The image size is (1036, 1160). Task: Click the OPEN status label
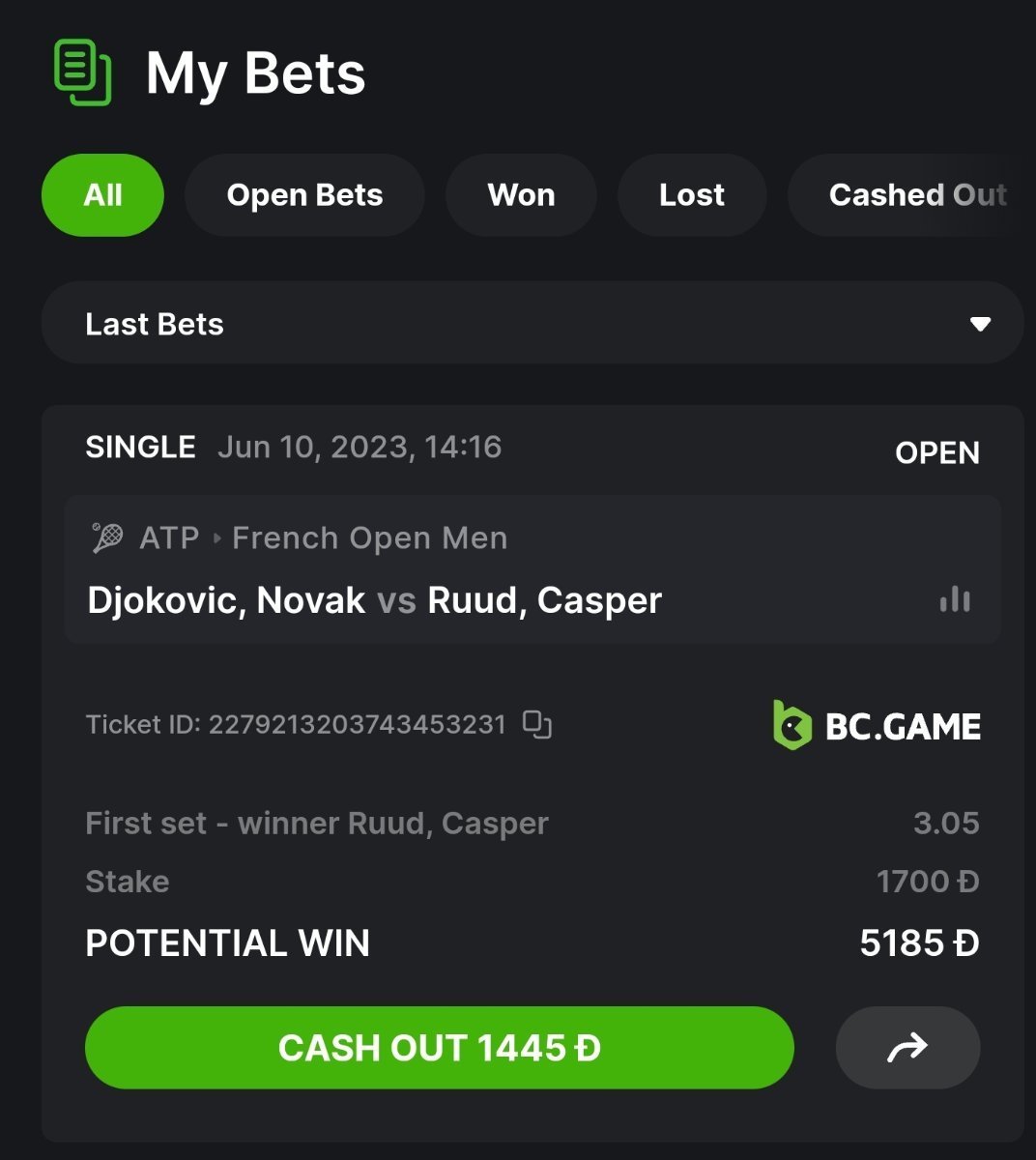point(937,452)
